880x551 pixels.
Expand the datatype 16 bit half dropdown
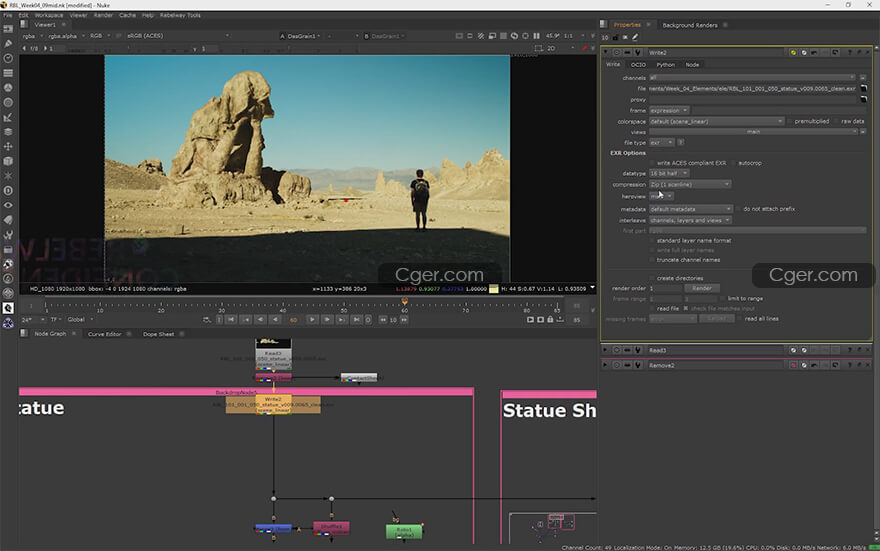click(669, 173)
